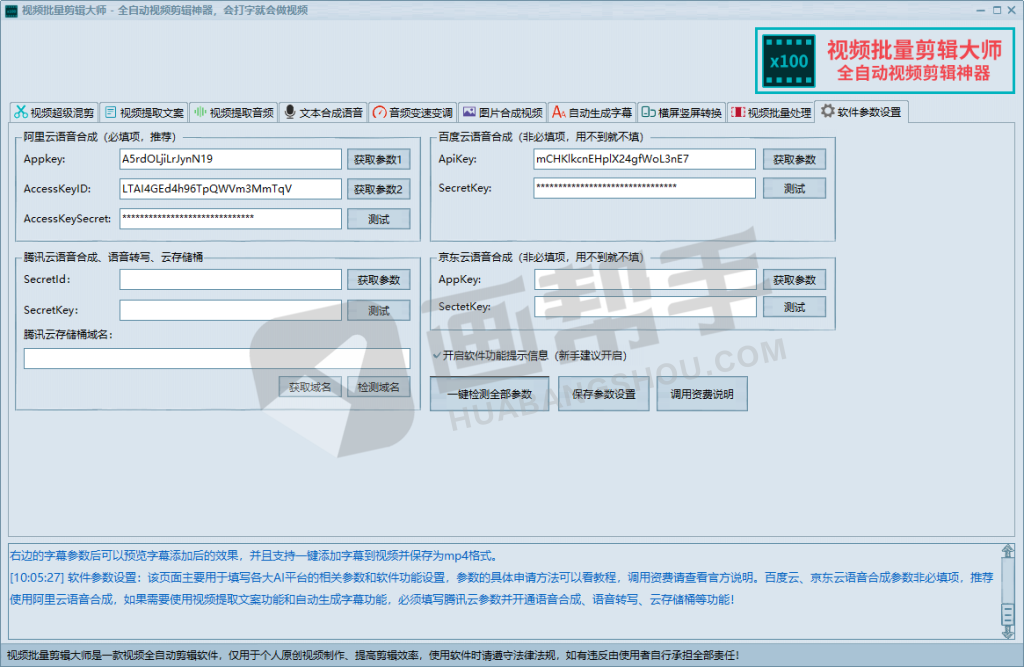Viewport: 1024px width, 667px height.
Task: Test the Tencent SecretKey with 测试
Action: [x=378, y=310]
